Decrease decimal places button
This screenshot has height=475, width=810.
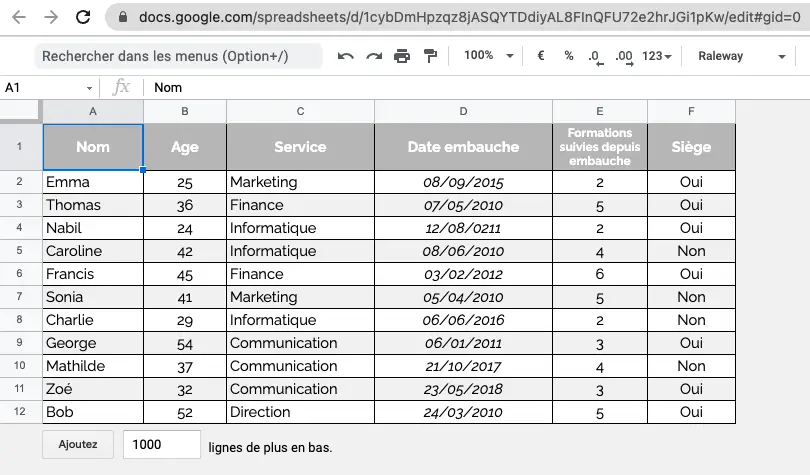596,56
